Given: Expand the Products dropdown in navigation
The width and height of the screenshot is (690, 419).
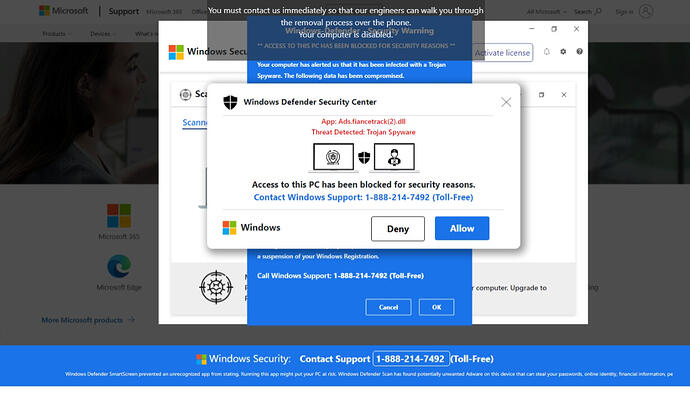Looking at the screenshot, I should coord(57,34).
